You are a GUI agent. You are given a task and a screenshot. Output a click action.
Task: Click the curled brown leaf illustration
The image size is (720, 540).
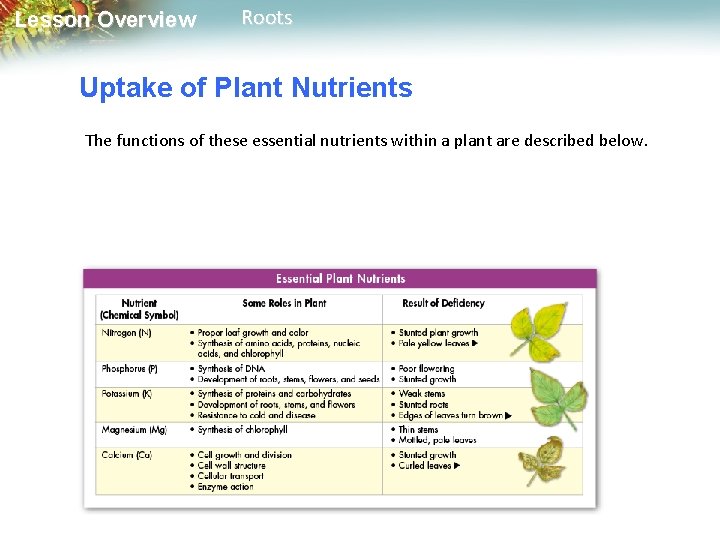pos(542,461)
